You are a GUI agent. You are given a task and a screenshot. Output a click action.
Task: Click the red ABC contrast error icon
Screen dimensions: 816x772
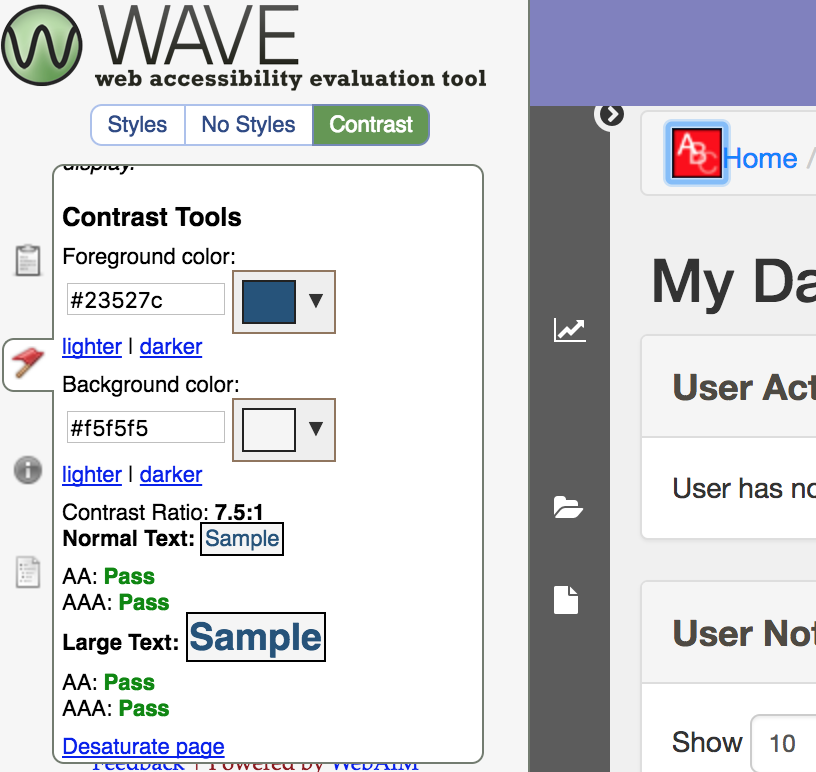click(696, 153)
